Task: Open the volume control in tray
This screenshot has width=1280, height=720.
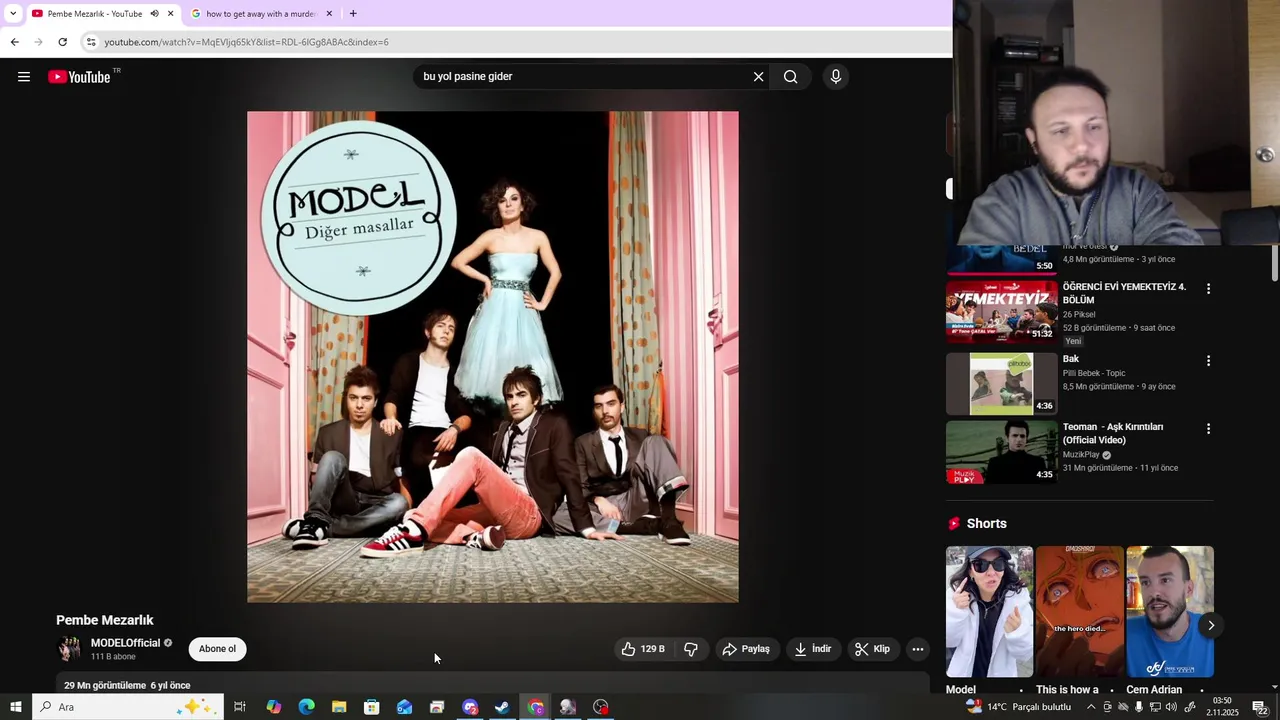Action: (1171, 707)
